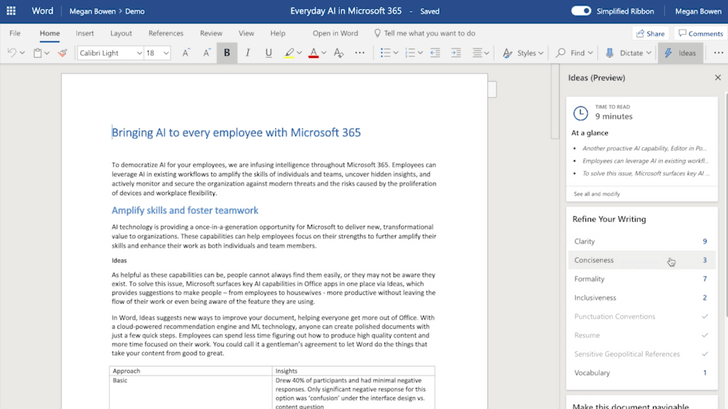The image size is (728, 409).
Task: Expand bullet library dropdown arrow
Action: (396, 53)
